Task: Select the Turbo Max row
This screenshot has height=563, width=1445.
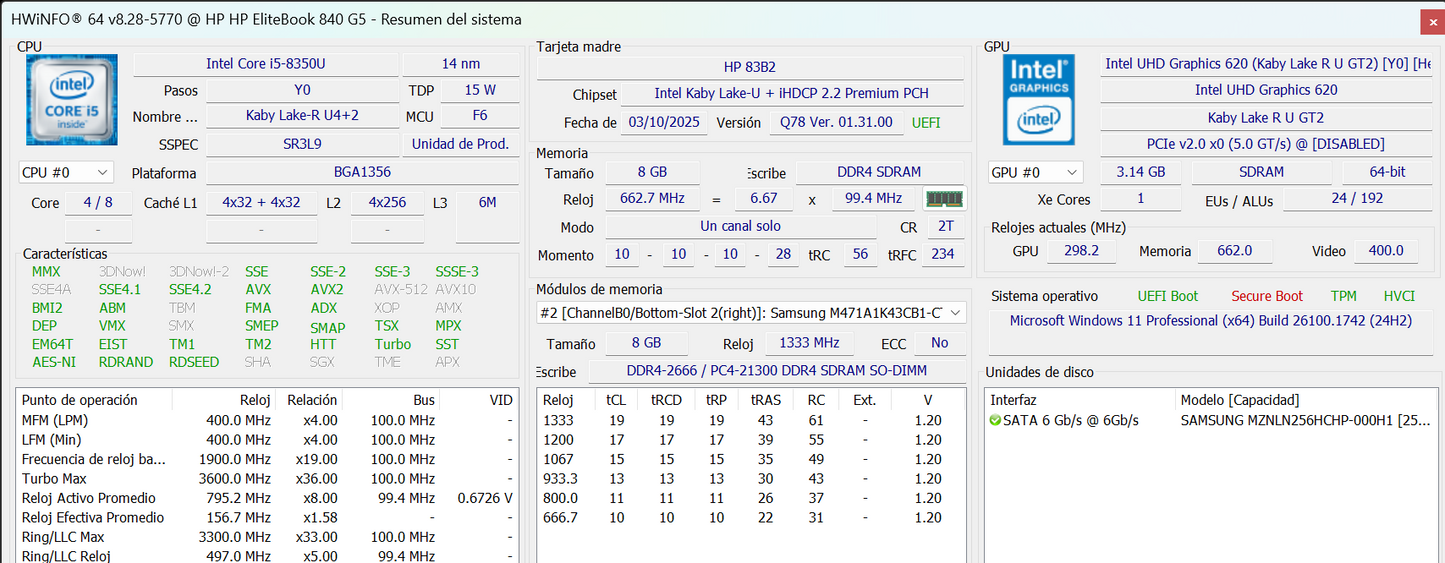Action: (x=268, y=478)
